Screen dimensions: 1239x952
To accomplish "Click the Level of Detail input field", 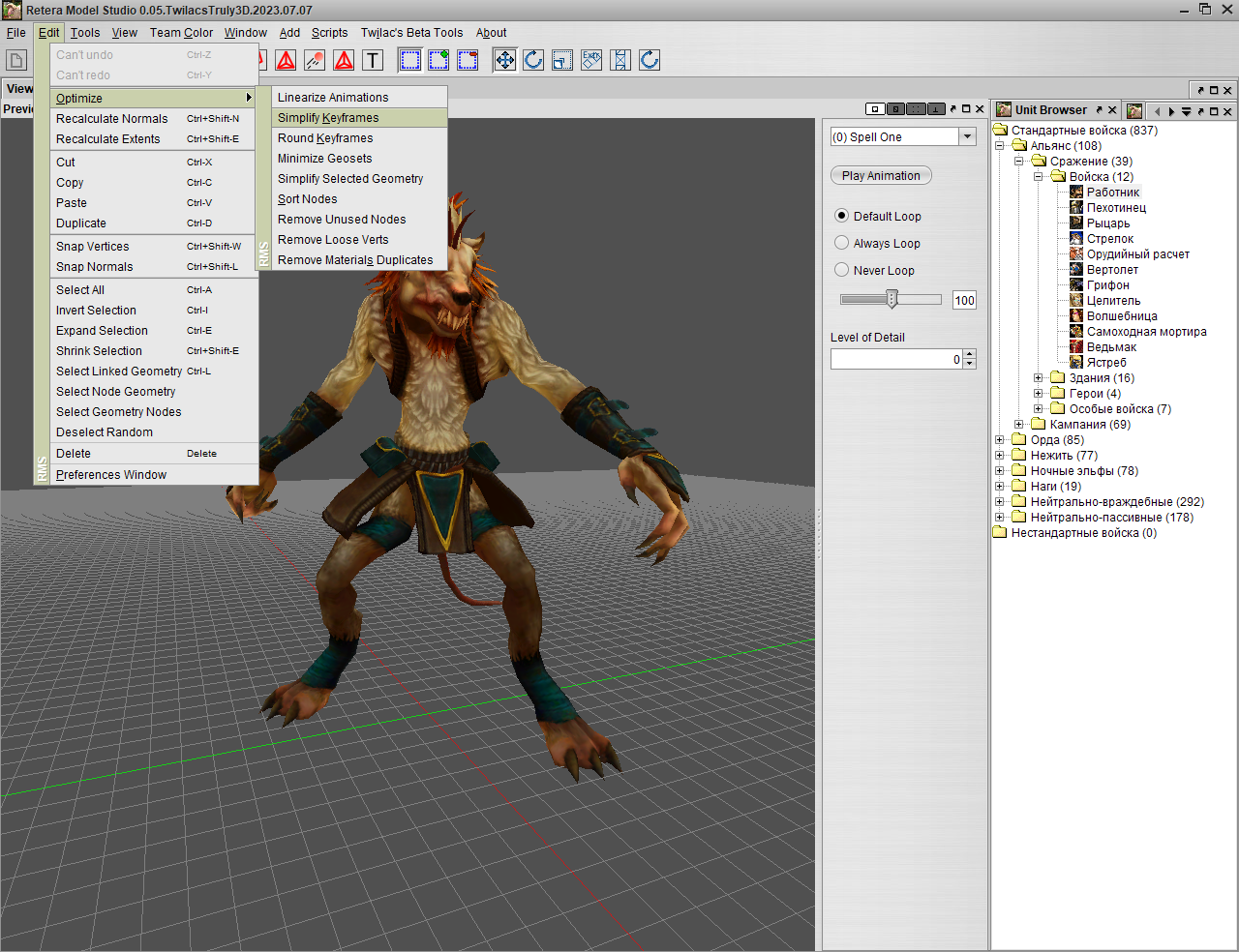I will (x=896, y=359).
